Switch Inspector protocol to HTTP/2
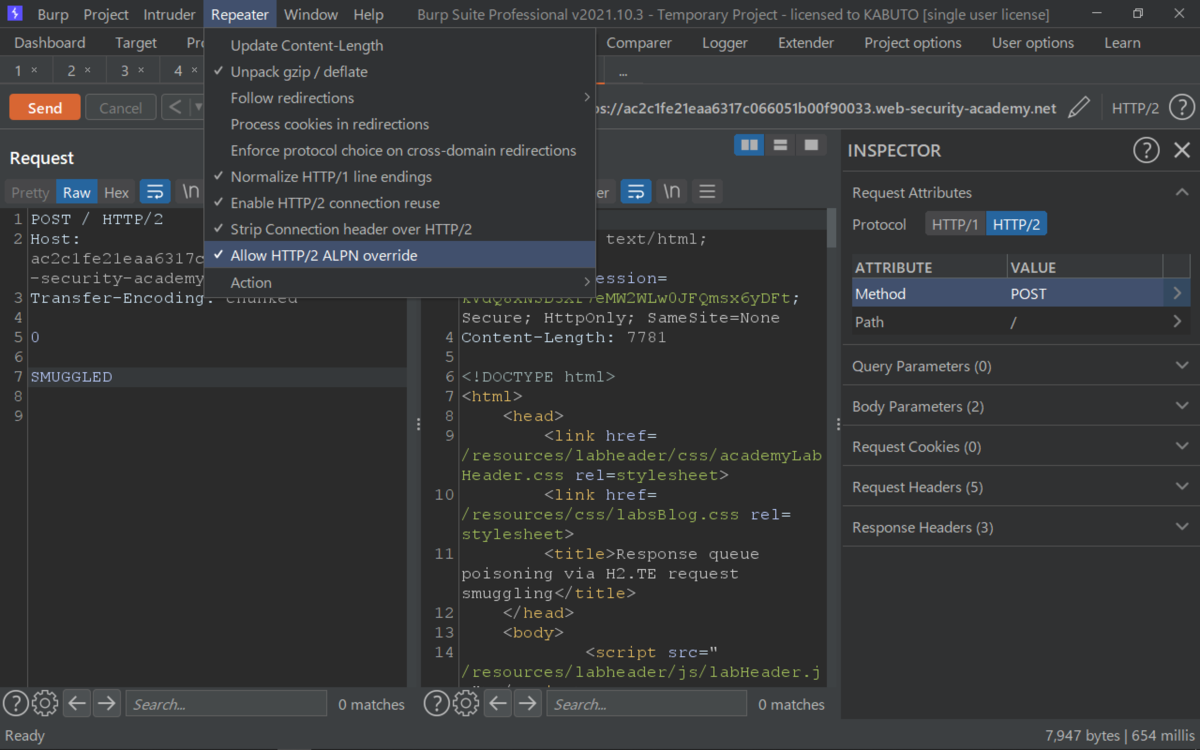This screenshot has width=1200, height=750. [1017, 225]
